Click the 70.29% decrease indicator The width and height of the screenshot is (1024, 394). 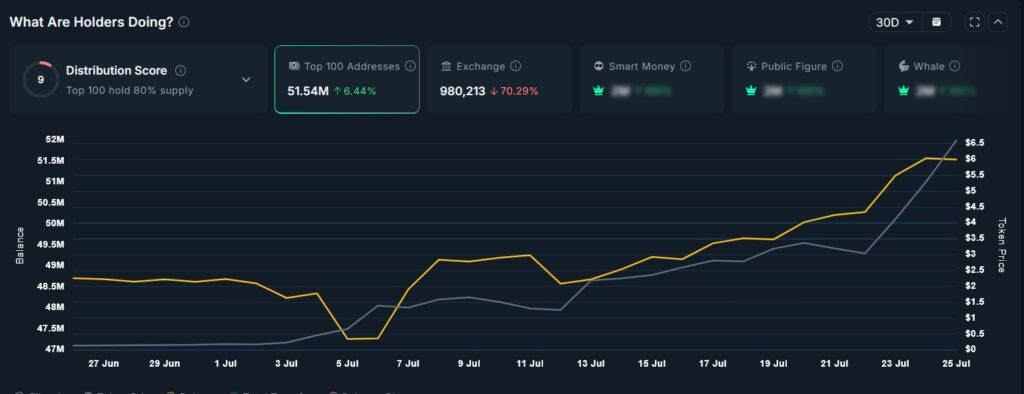point(514,91)
